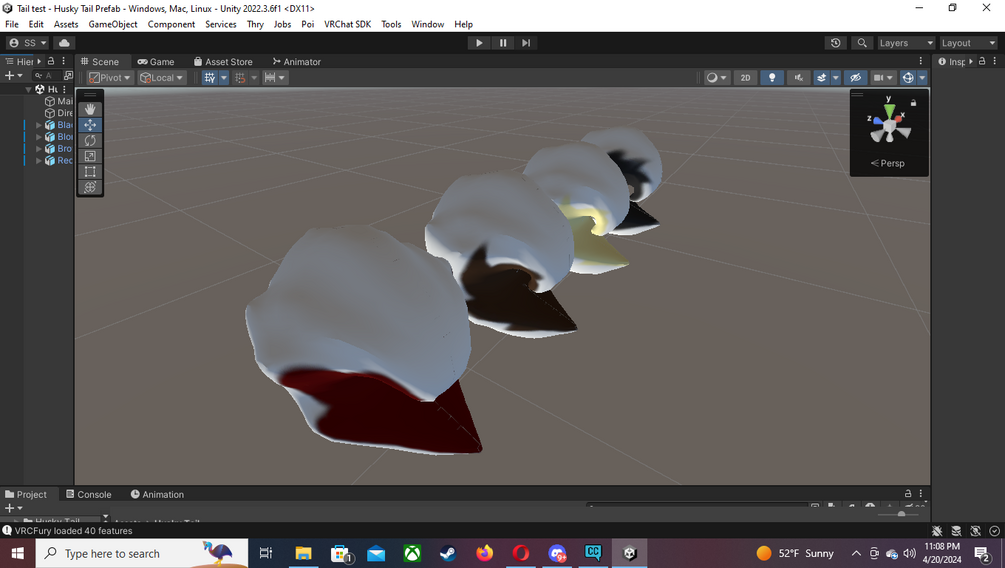Screen dimensions: 1005x568
Task: Switch to the Asset Store tab
Action: pos(223,62)
